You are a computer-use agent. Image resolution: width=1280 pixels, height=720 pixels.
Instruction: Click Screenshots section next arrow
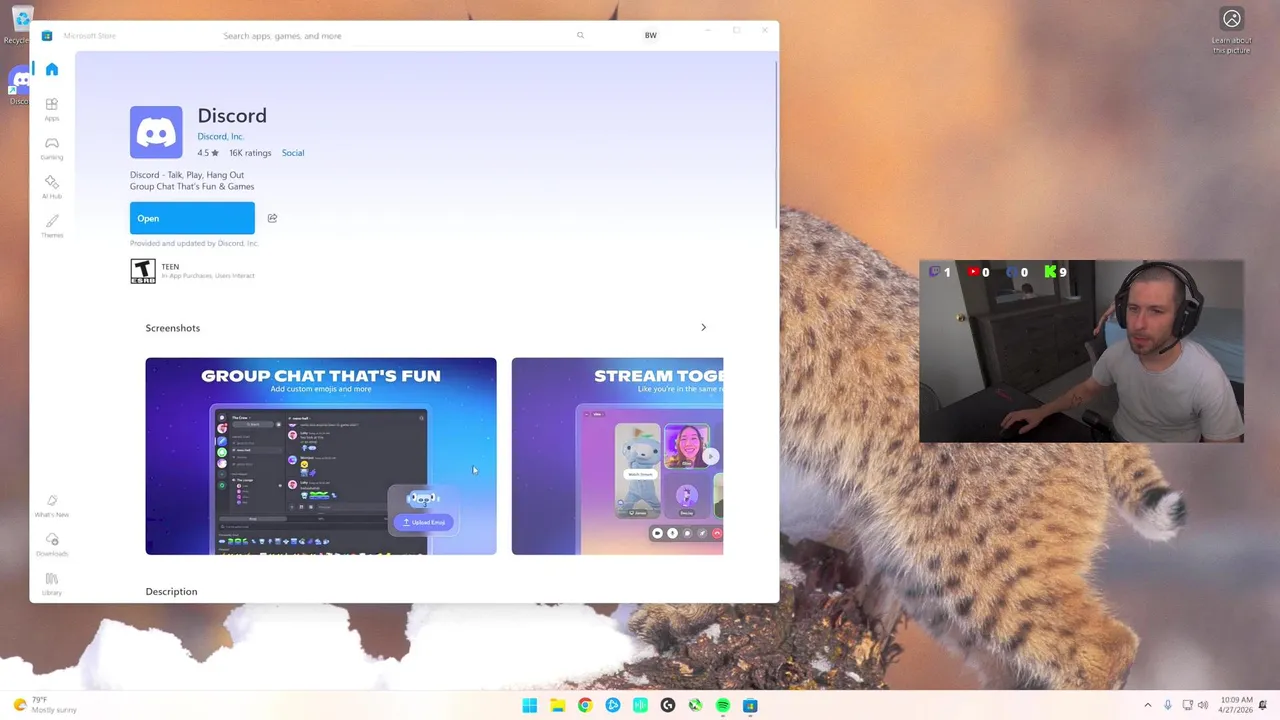click(x=703, y=327)
